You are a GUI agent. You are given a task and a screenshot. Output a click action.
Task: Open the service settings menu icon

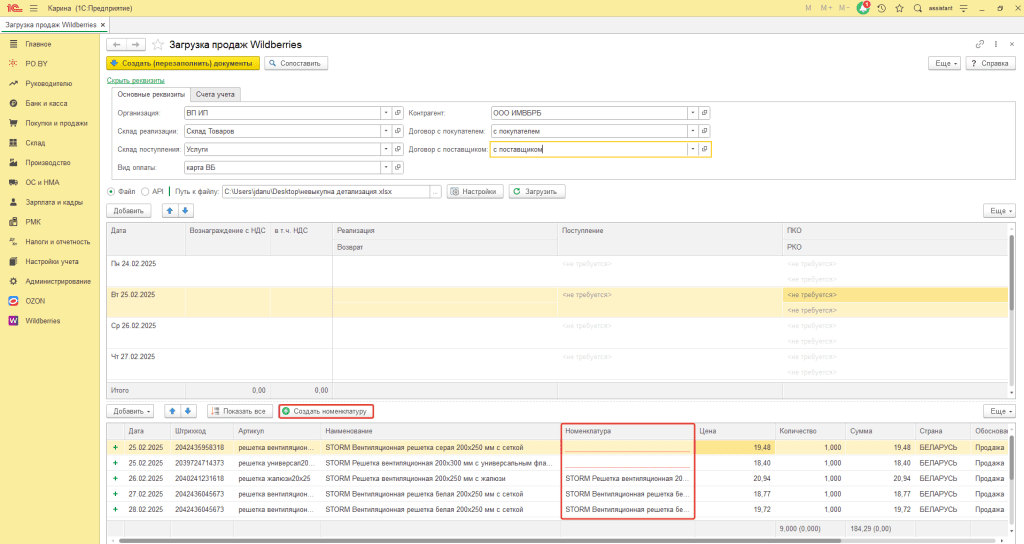pyautogui.click(x=964, y=8)
